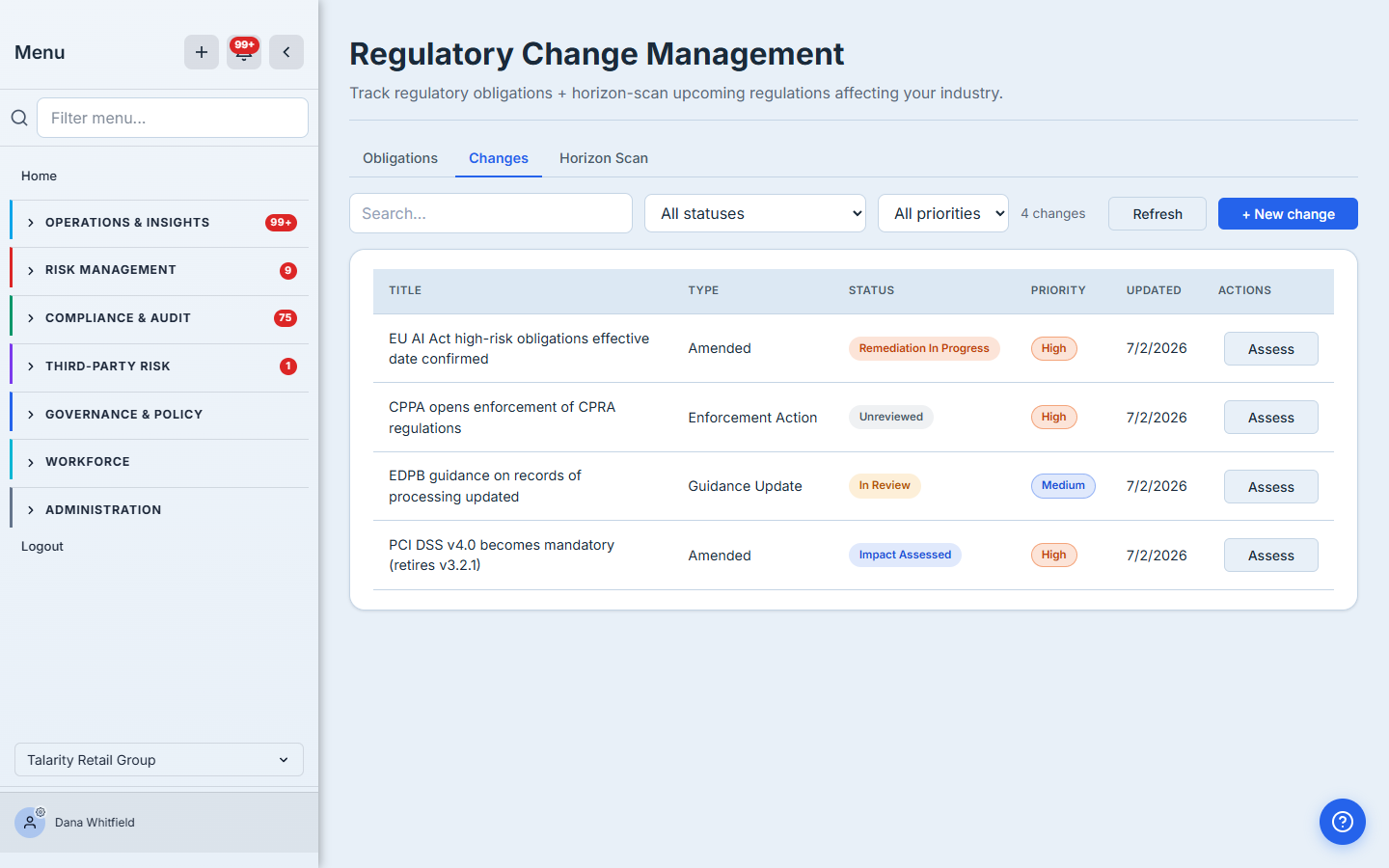This screenshot has height=868, width=1389.
Task: Click the Medium priority badge
Action: tap(1063, 485)
